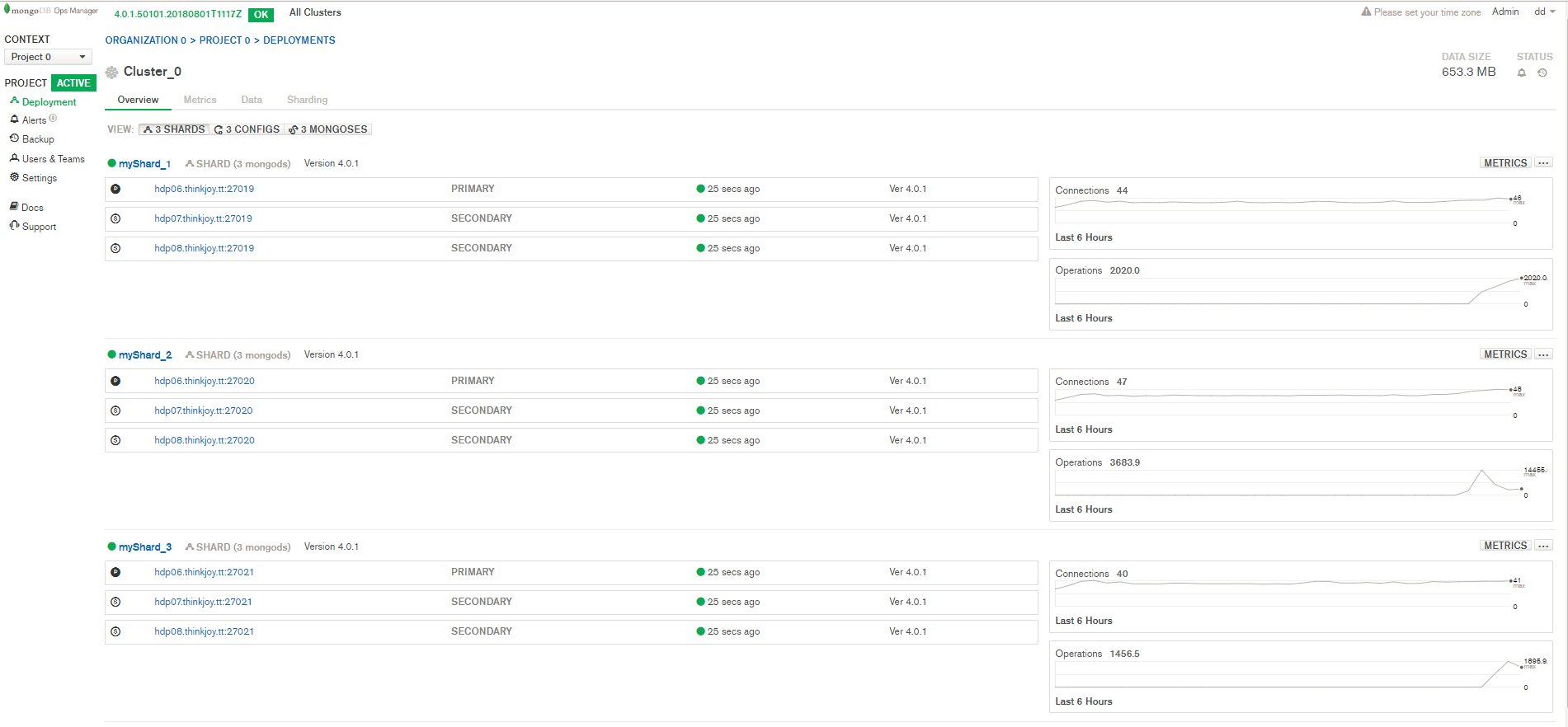Open host hdp06.thinkjoy.tt:27019

tap(204, 189)
